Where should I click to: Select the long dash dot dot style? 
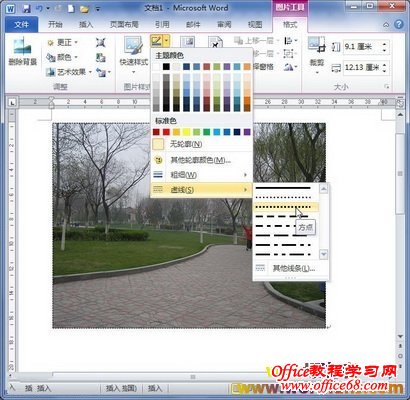pos(283,255)
